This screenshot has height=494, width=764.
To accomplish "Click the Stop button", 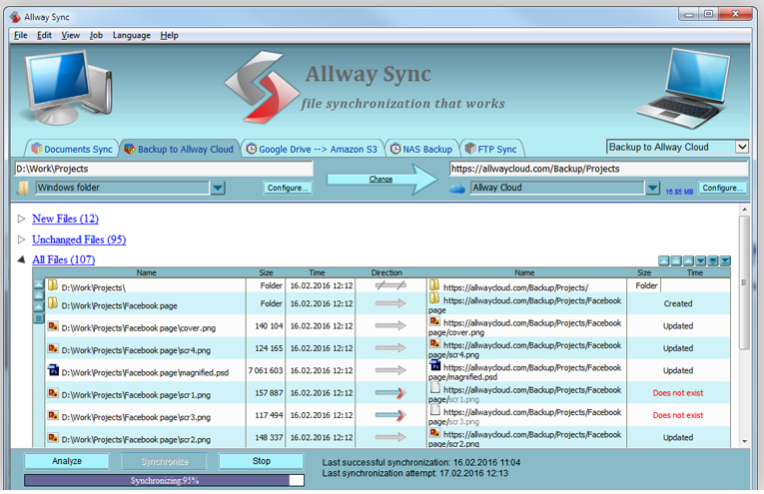I will point(261,461).
